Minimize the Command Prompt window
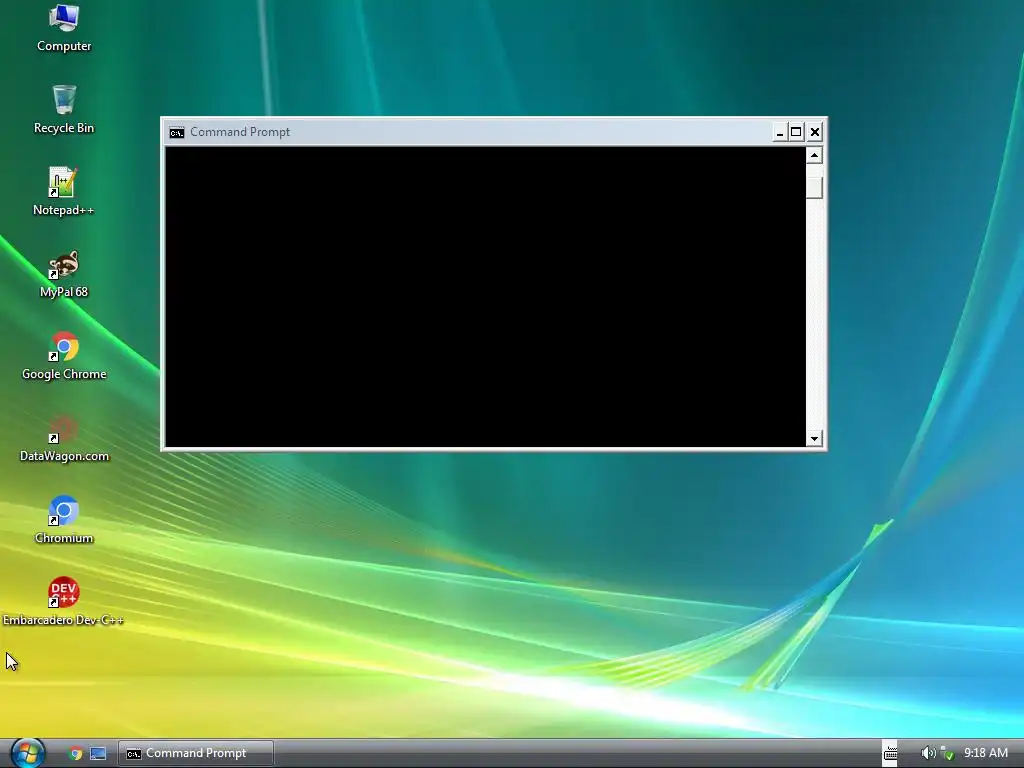Viewport: 1024px width, 768px height. point(779,133)
